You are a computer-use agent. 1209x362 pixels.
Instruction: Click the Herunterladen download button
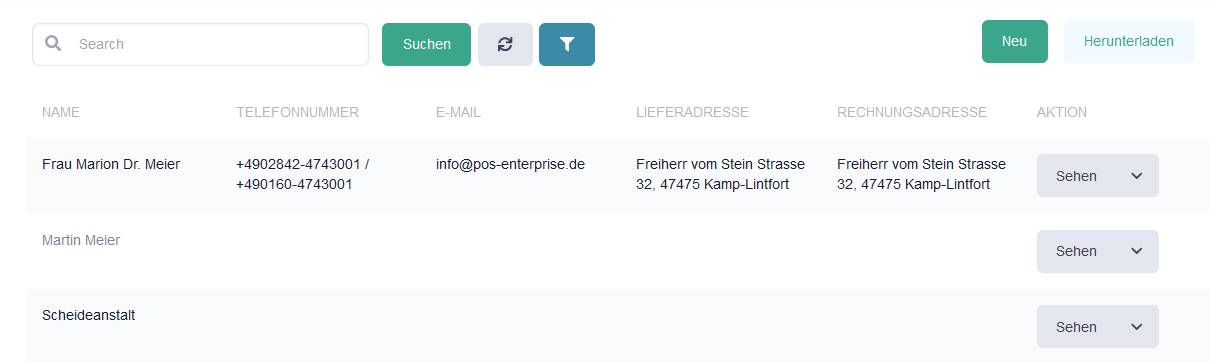pyautogui.click(x=1129, y=41)
